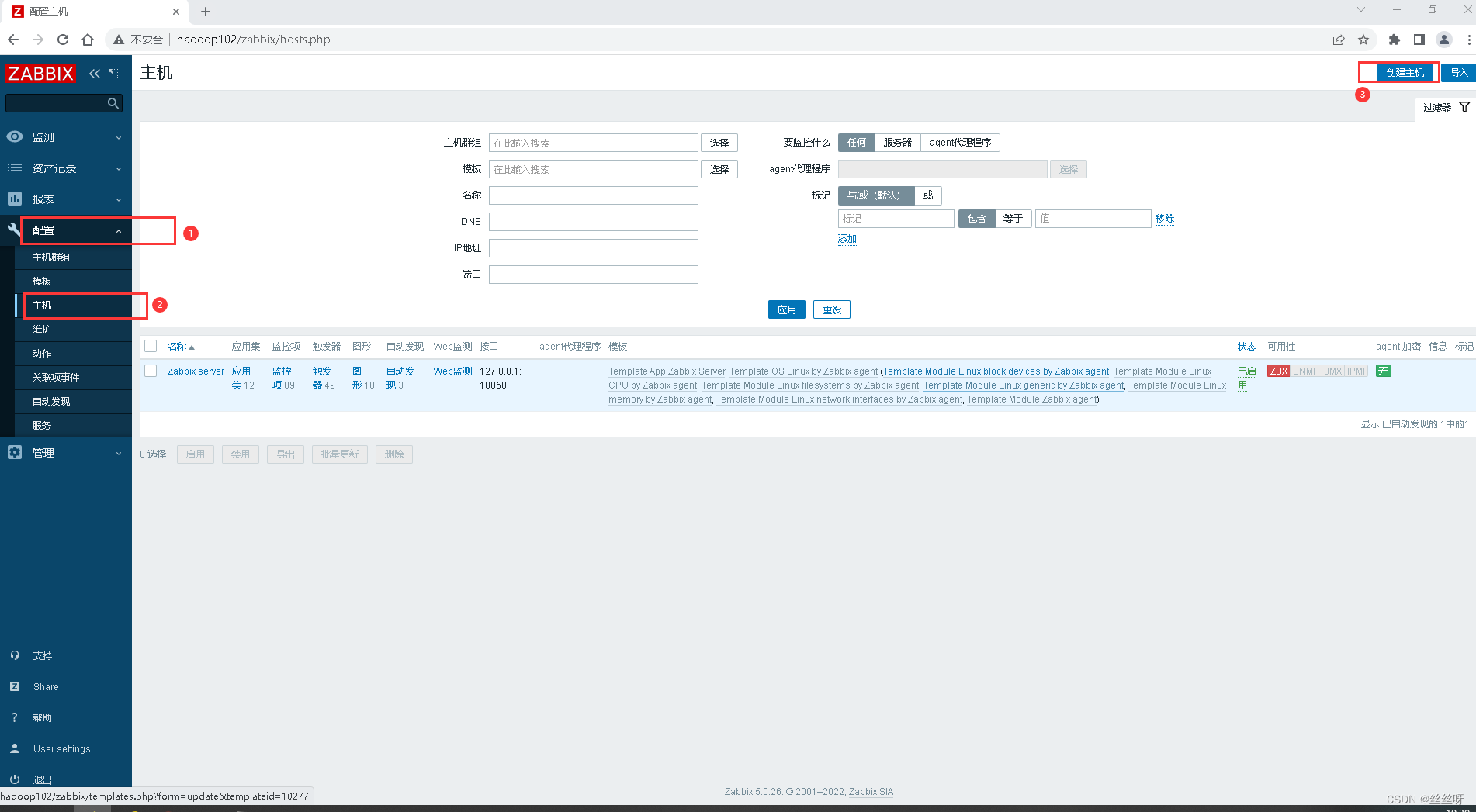1476x812 pixels.
Task: Click the 监测 eye icon
Action: click(x=15, y=136)
